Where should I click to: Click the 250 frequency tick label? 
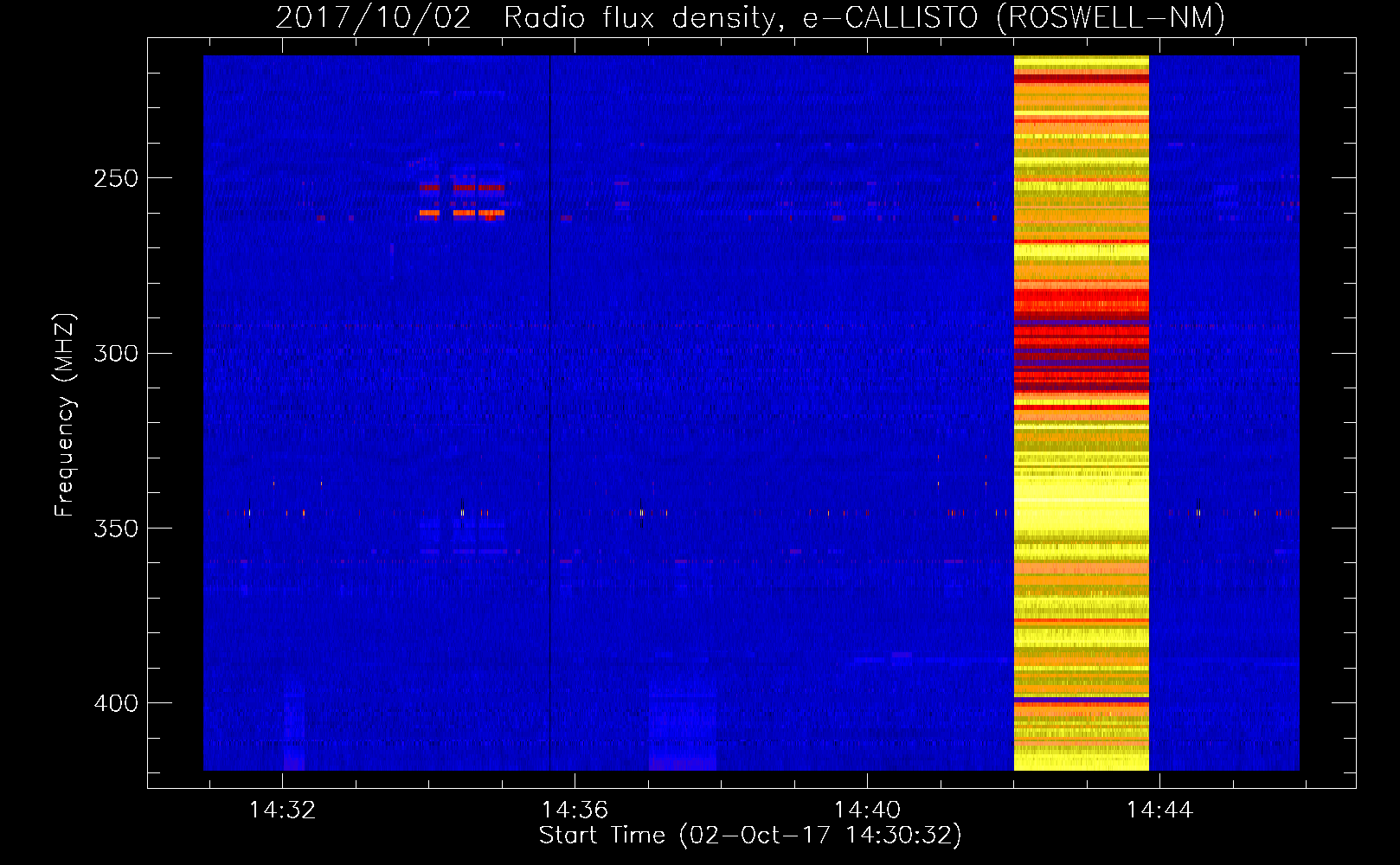tap(116, 179)
